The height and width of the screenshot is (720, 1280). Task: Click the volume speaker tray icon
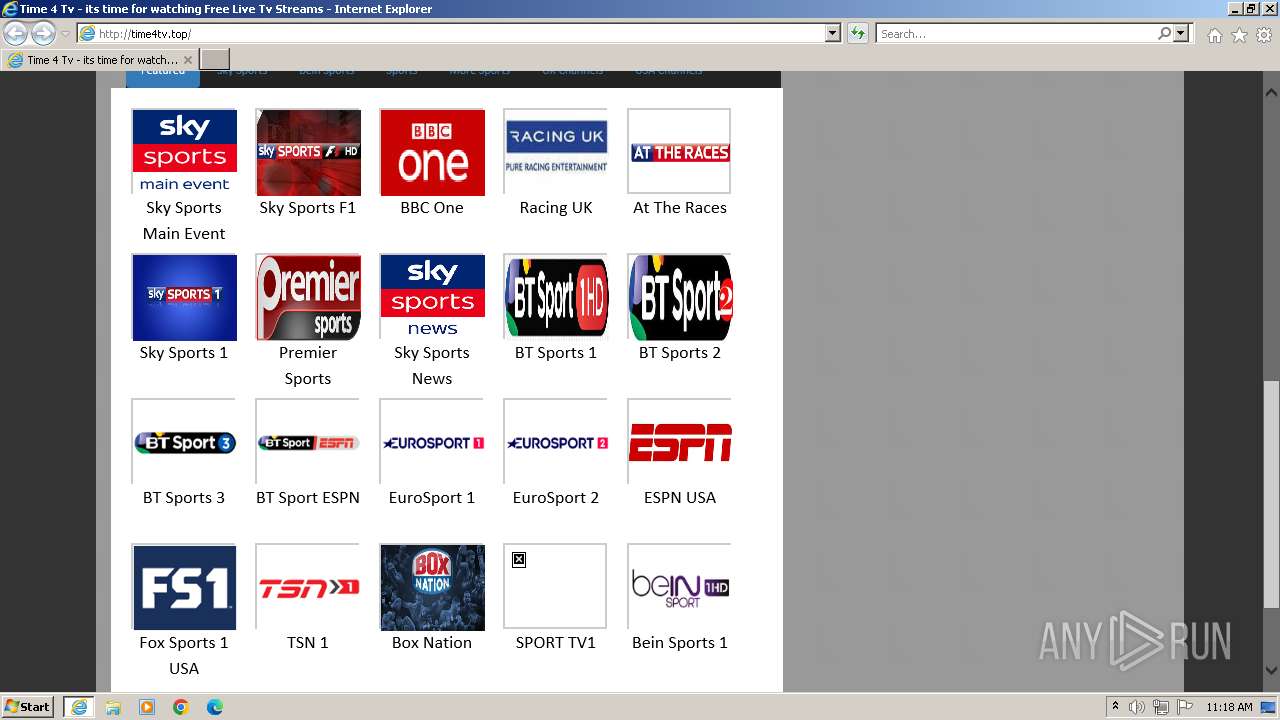(x=1137, y=707)
